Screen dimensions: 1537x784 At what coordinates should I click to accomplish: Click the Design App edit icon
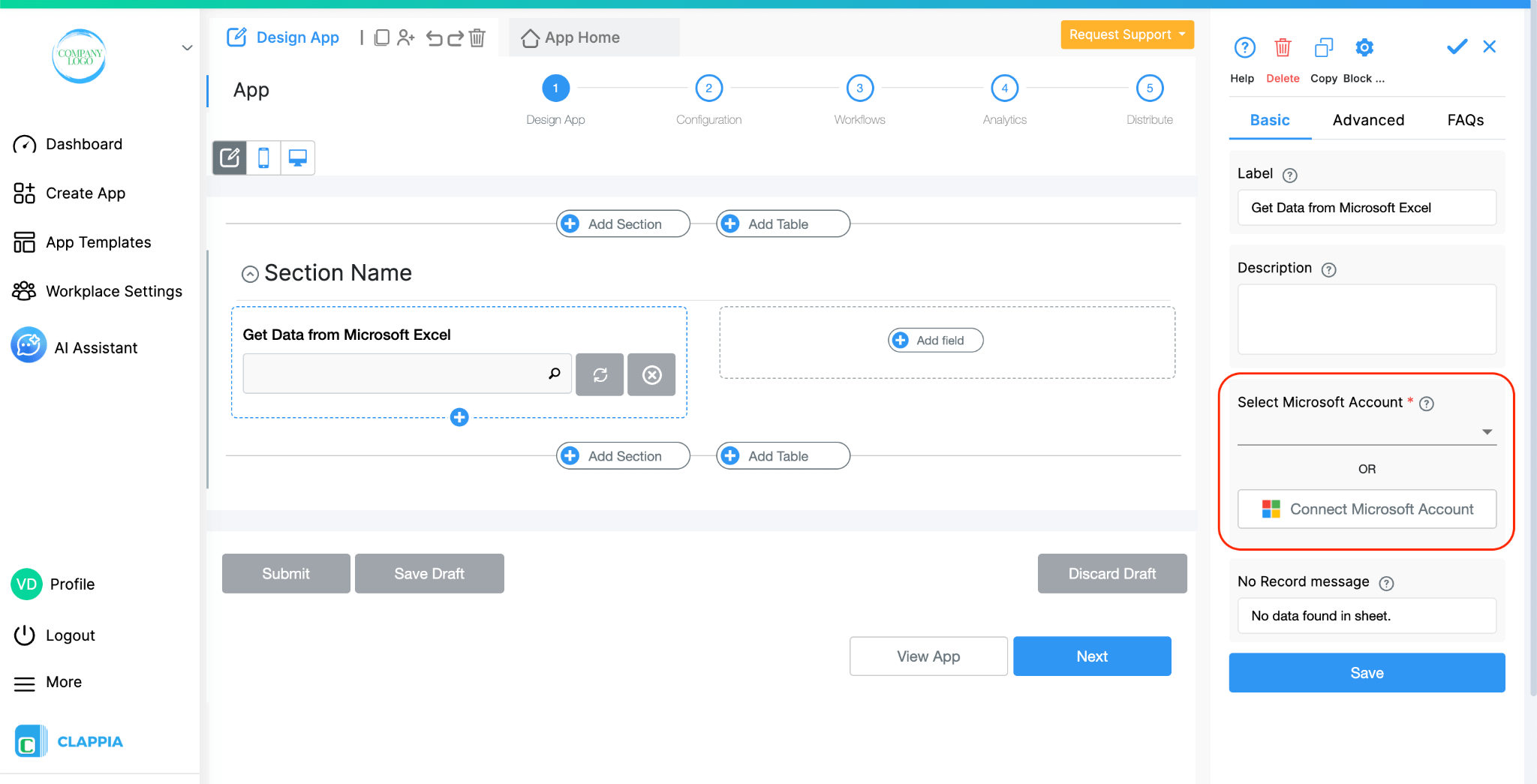[x=236, y=38]
